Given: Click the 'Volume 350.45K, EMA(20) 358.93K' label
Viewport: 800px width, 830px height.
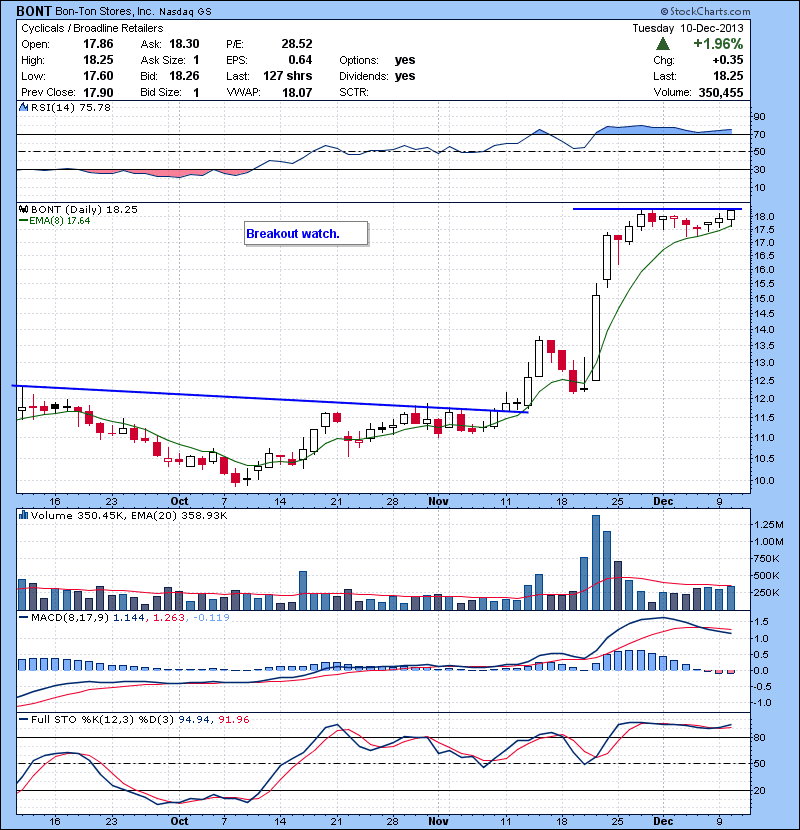Looking at the screenshot, I should click(x=129, y=515).
